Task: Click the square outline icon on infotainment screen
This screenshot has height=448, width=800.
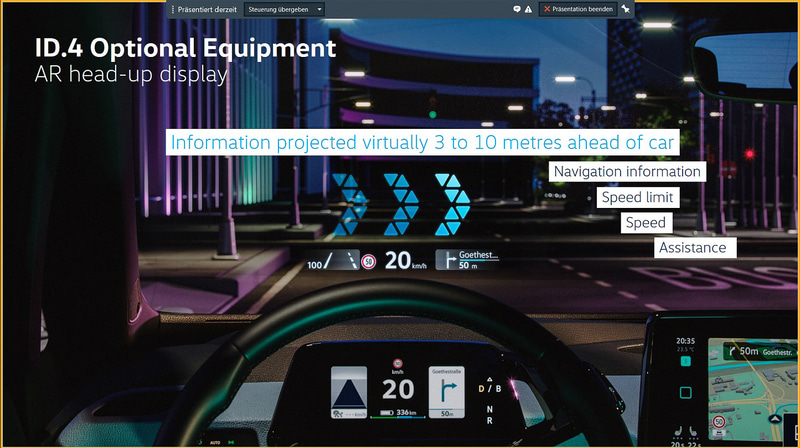Action: (686, 392)
